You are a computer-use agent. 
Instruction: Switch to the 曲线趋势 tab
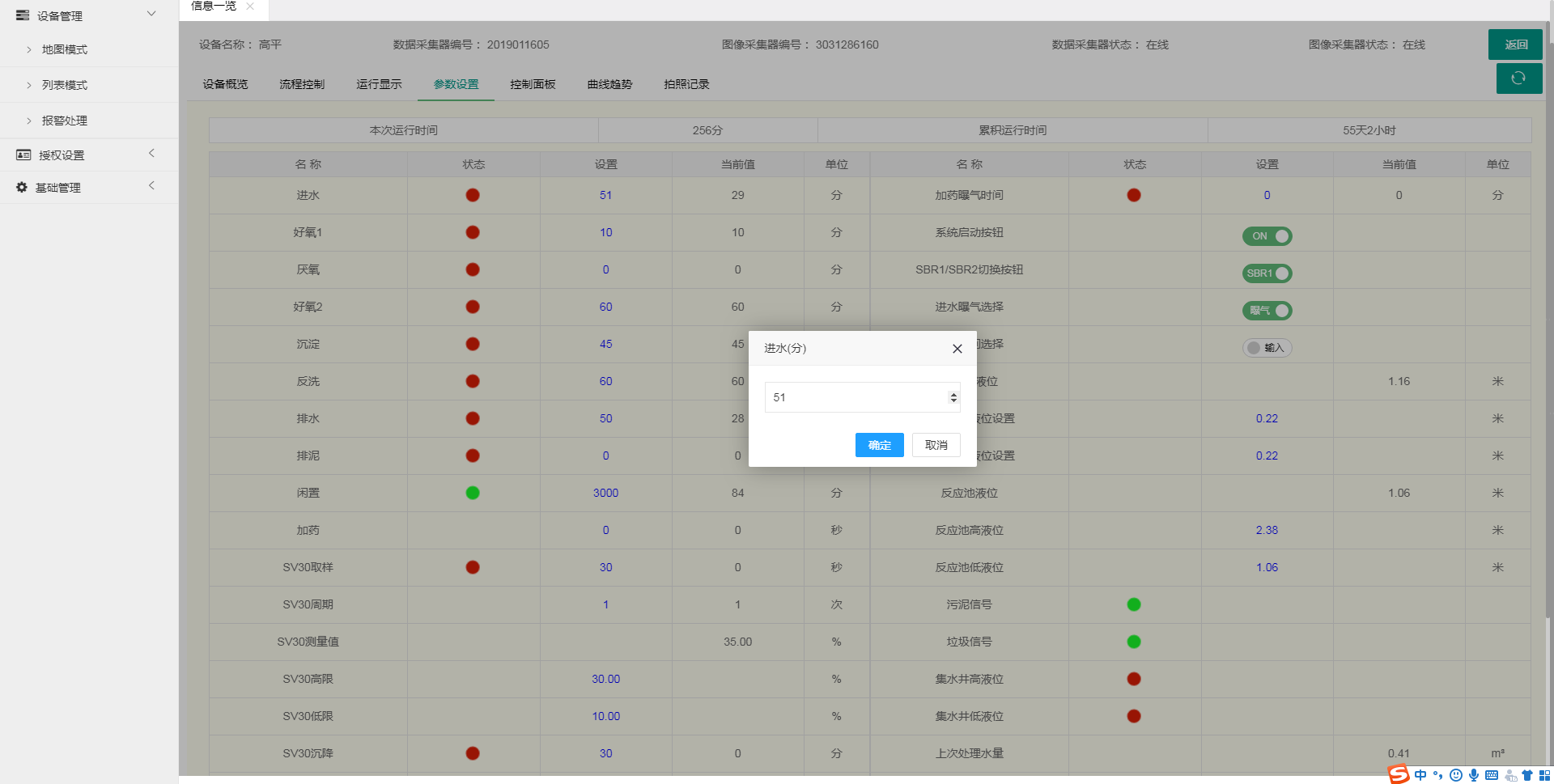(x=609, y=84)
